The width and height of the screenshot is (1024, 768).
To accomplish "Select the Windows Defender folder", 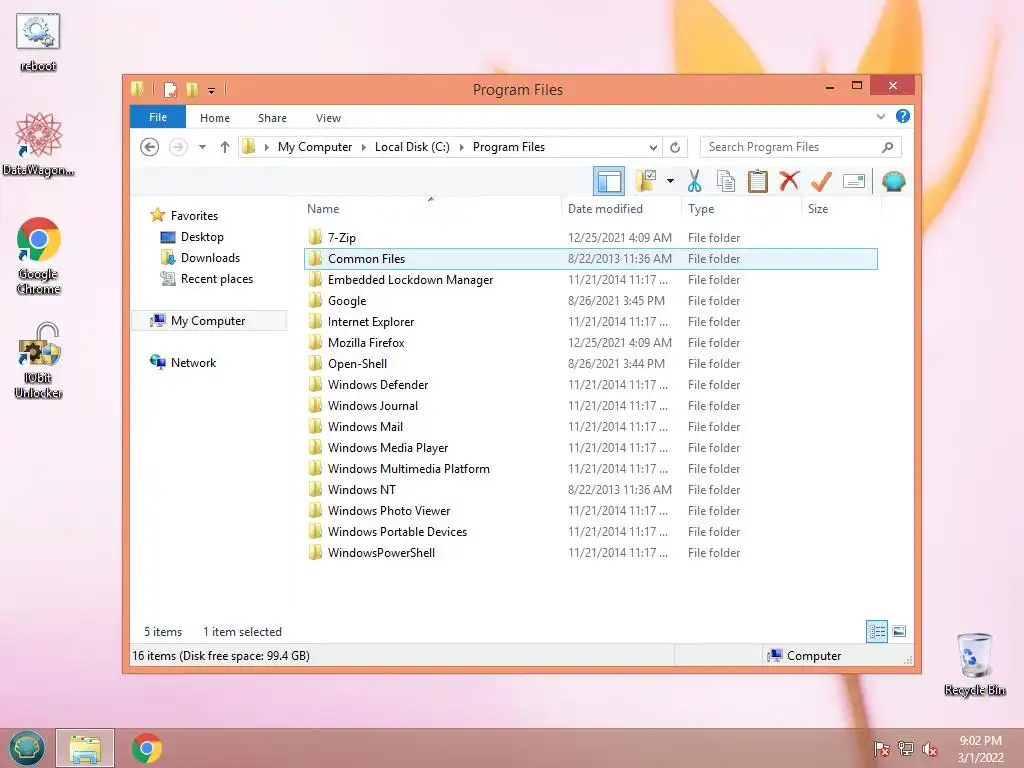I will point(591,385).
